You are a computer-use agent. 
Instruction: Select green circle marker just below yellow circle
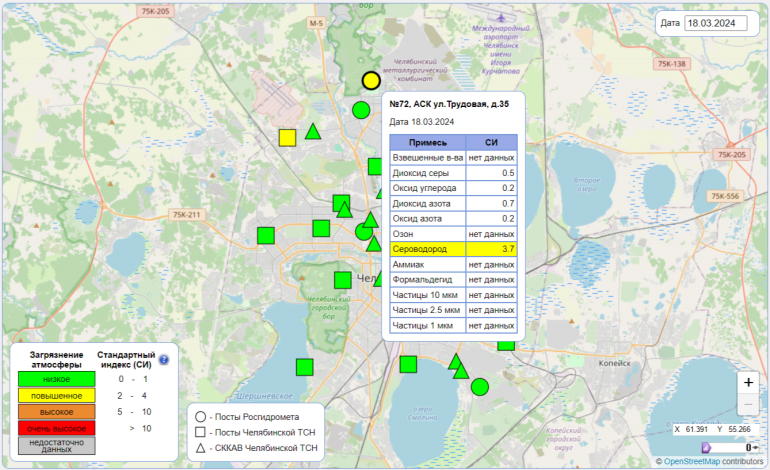pyautogui.click(x=361, y=110)
